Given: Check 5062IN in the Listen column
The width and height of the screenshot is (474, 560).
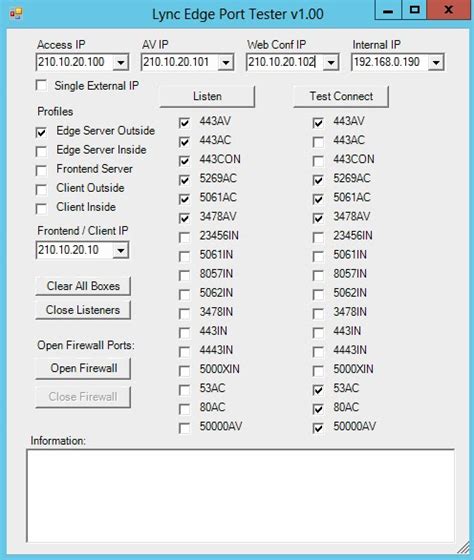Looking at the screenshot, I should [x=184, y=295].
